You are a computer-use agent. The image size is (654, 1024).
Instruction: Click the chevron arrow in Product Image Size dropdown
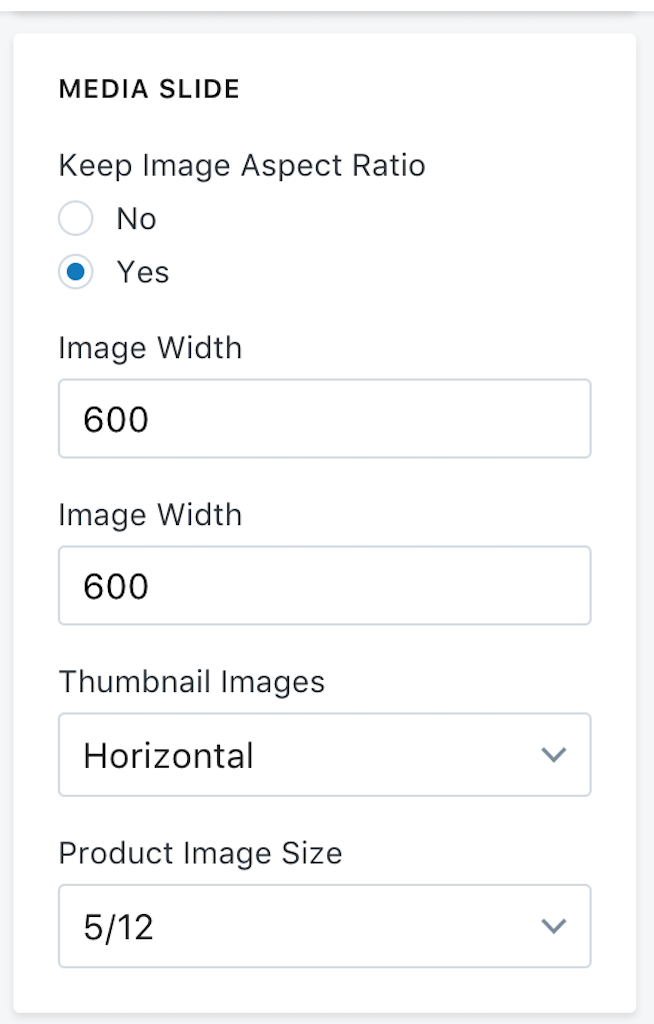coord(553,926)
